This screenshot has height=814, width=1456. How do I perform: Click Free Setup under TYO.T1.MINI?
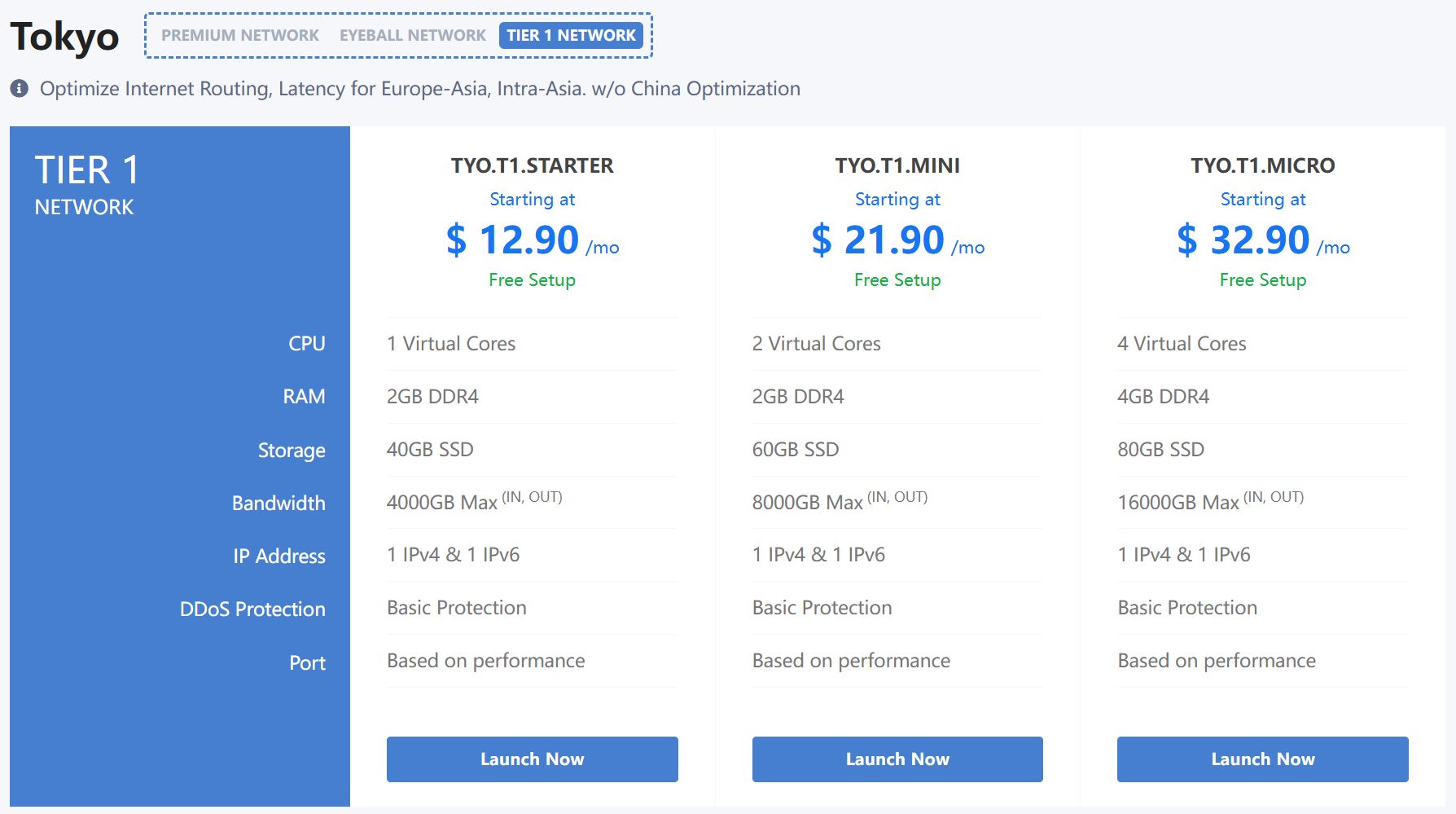click(897, 280)
